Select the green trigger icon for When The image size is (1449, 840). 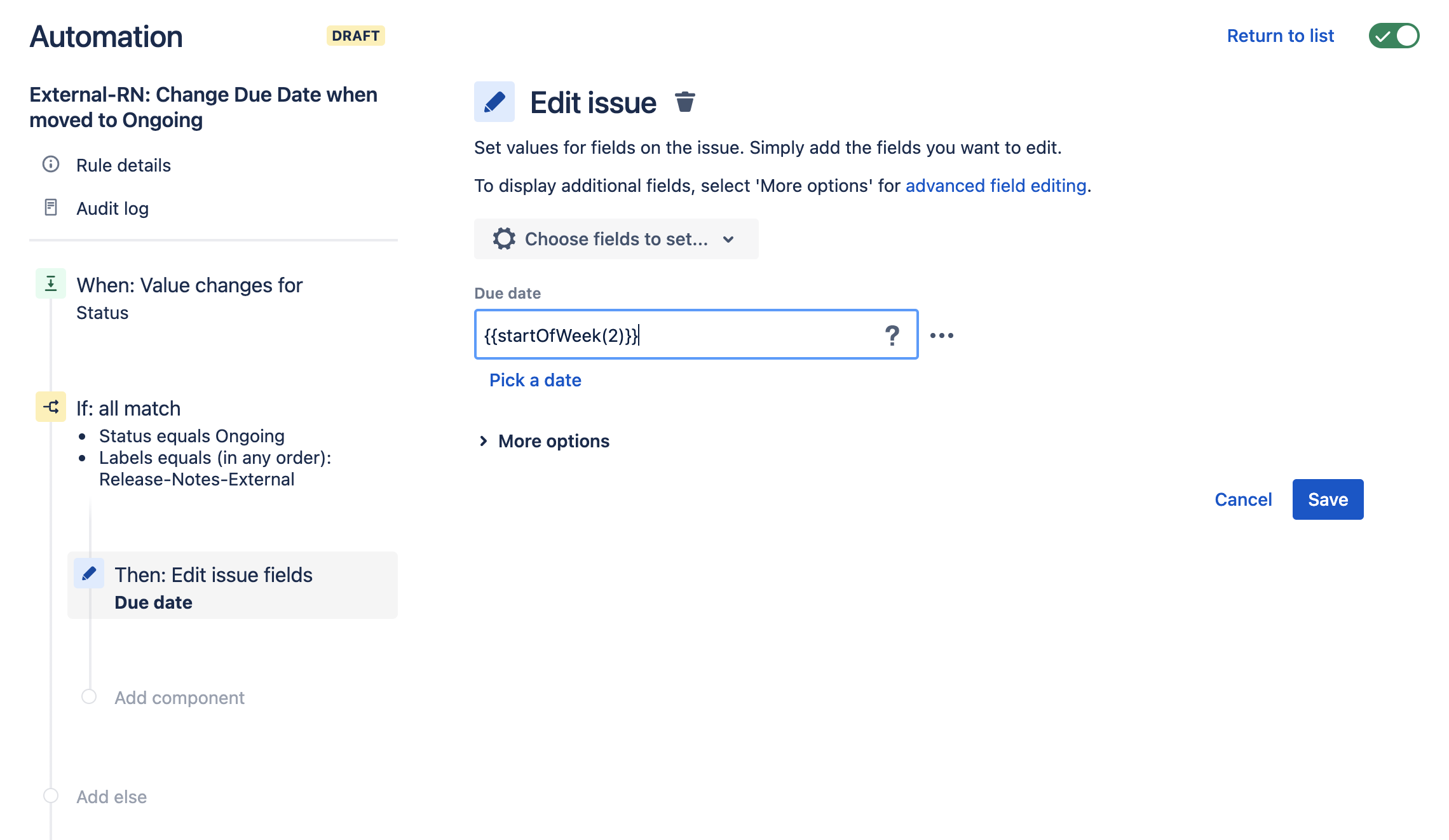51,283
